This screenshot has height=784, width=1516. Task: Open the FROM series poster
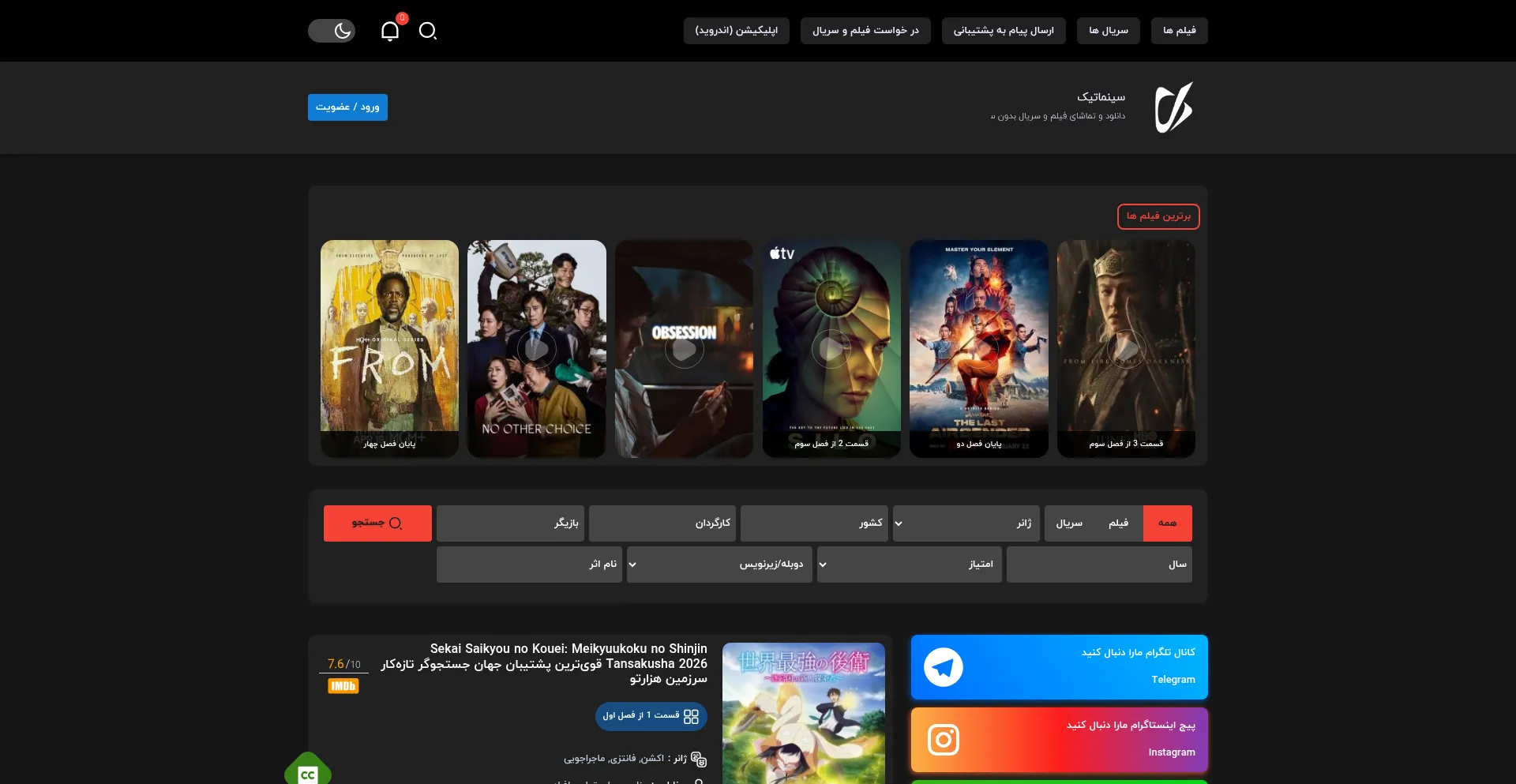[x=389, y=348]
